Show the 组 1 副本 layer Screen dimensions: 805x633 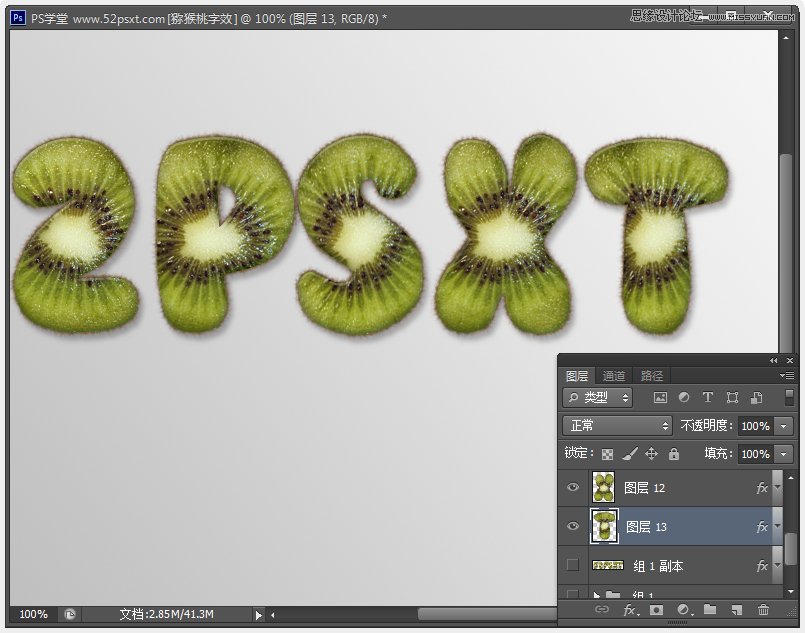[573, 565]
